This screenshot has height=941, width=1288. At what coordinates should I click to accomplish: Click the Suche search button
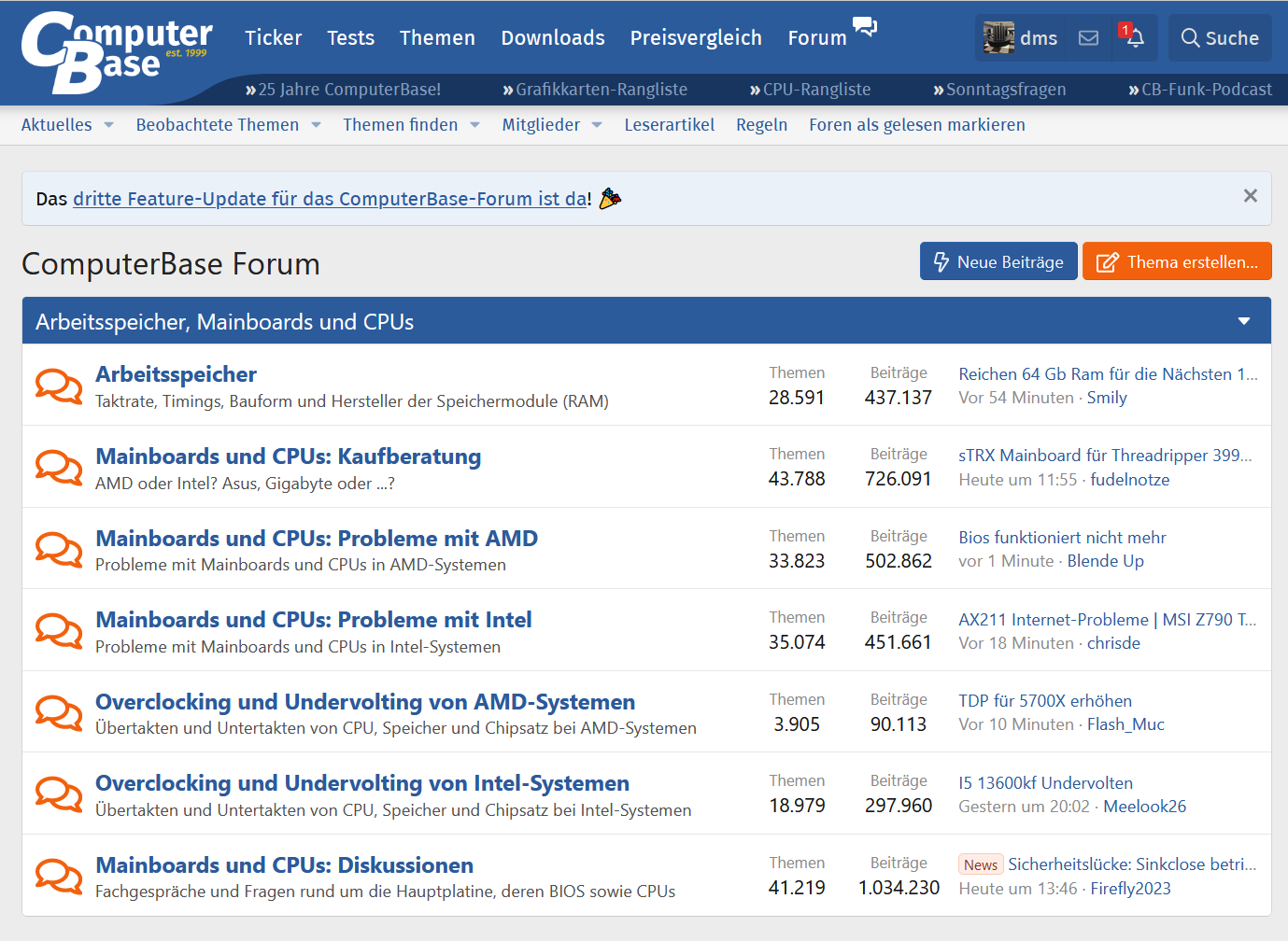(1220, 38)
